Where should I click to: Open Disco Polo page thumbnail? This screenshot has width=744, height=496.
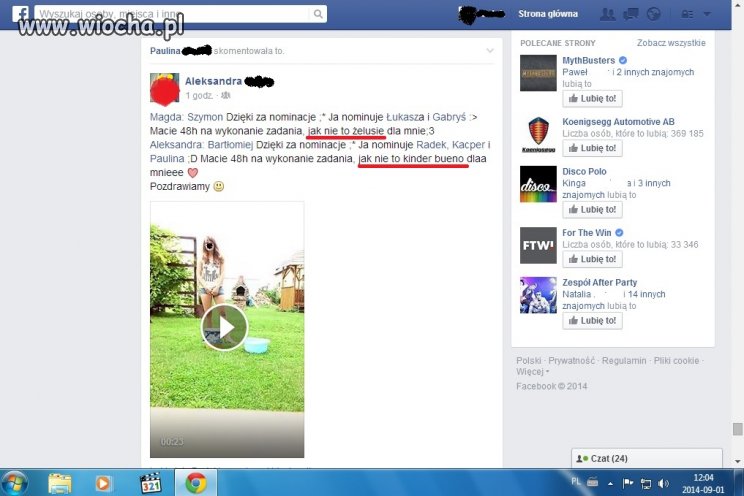538,184
